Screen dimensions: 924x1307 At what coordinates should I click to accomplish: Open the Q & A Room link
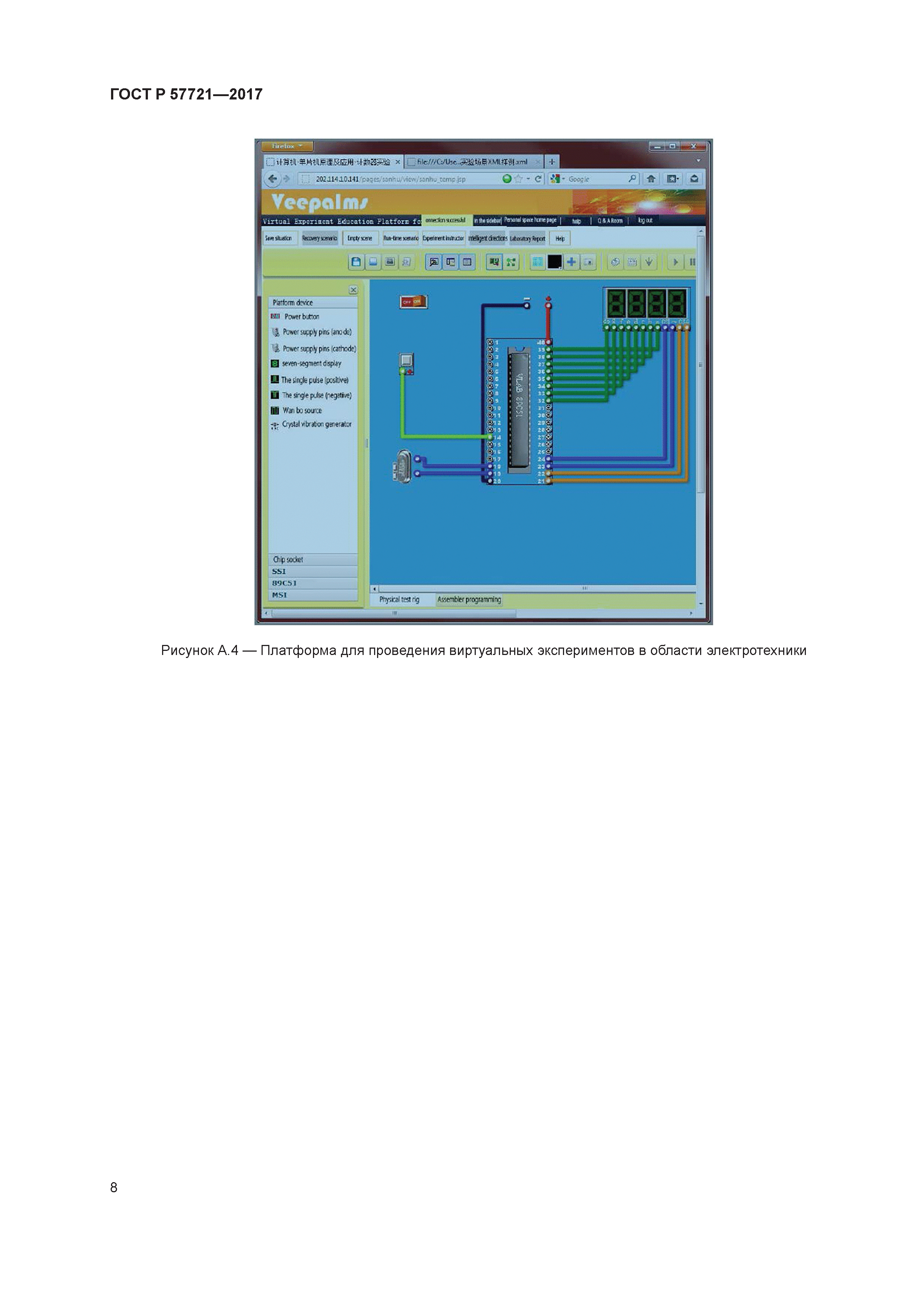tap(610, 221)
